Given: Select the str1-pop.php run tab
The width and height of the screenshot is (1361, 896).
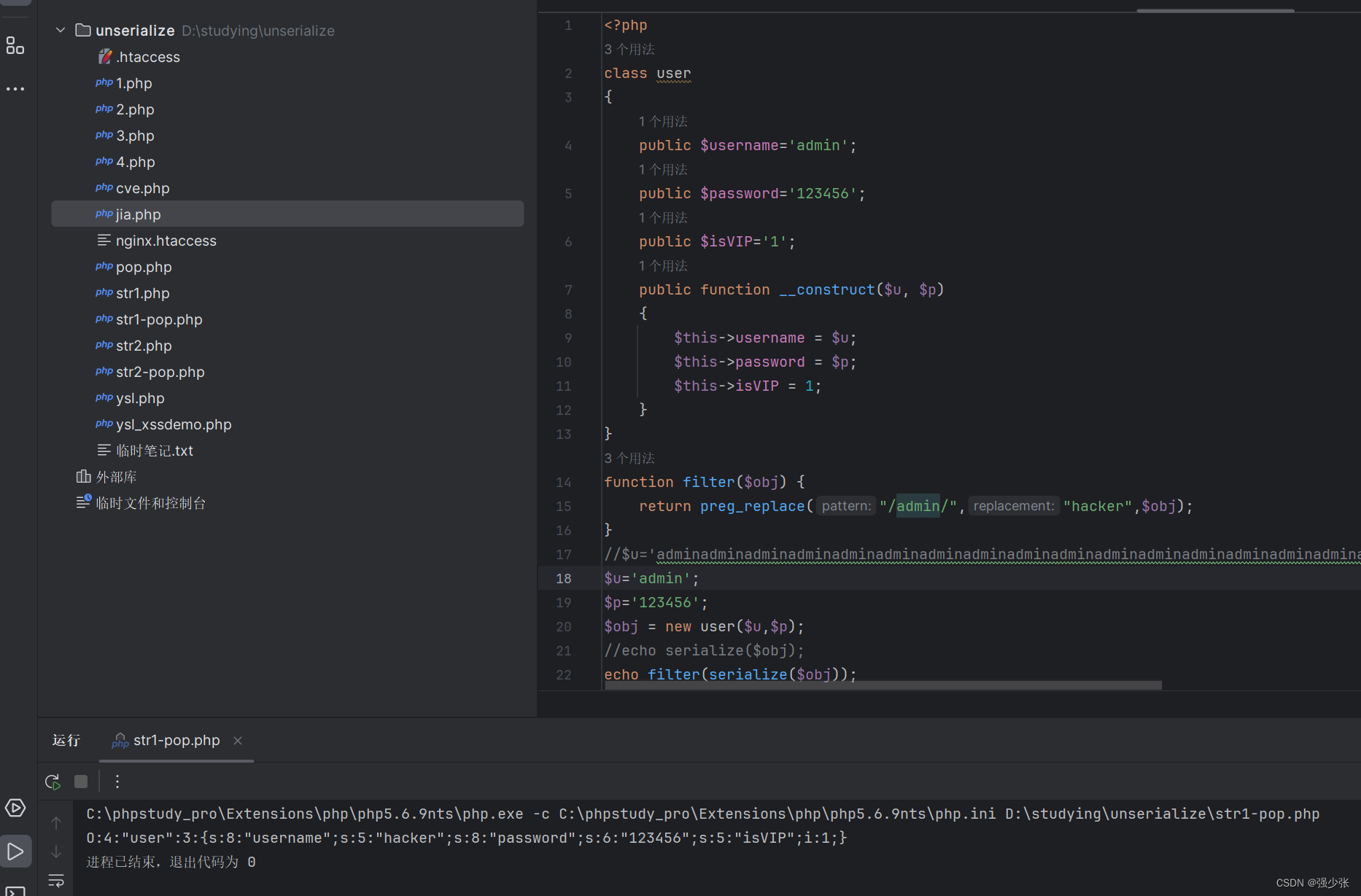Looking at the screenshot, I should pyautogui.click(x=177, y=741).
